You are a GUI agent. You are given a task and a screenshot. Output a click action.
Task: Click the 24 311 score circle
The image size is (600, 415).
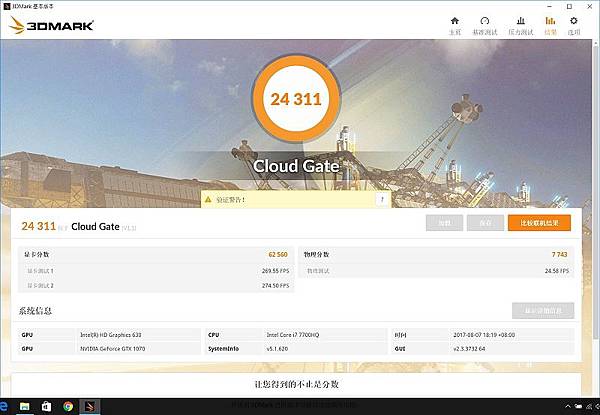(x=296, y=99)
